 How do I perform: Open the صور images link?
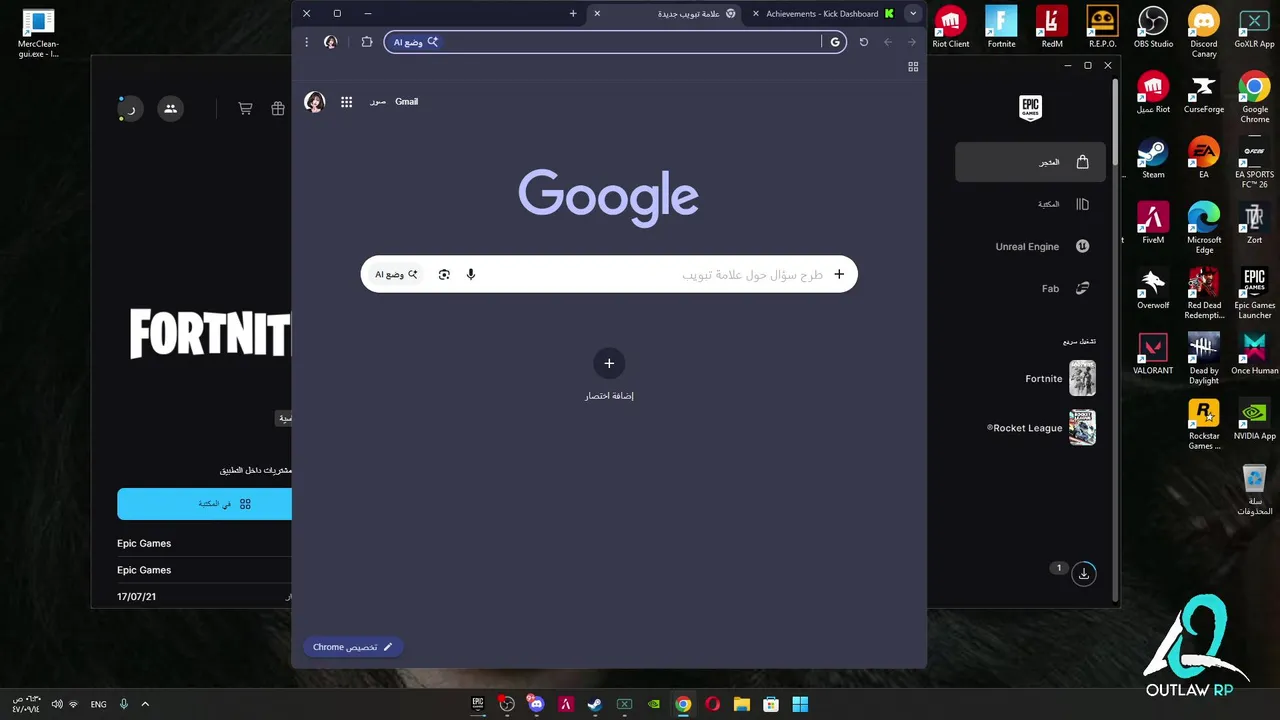tap(378, 102)
